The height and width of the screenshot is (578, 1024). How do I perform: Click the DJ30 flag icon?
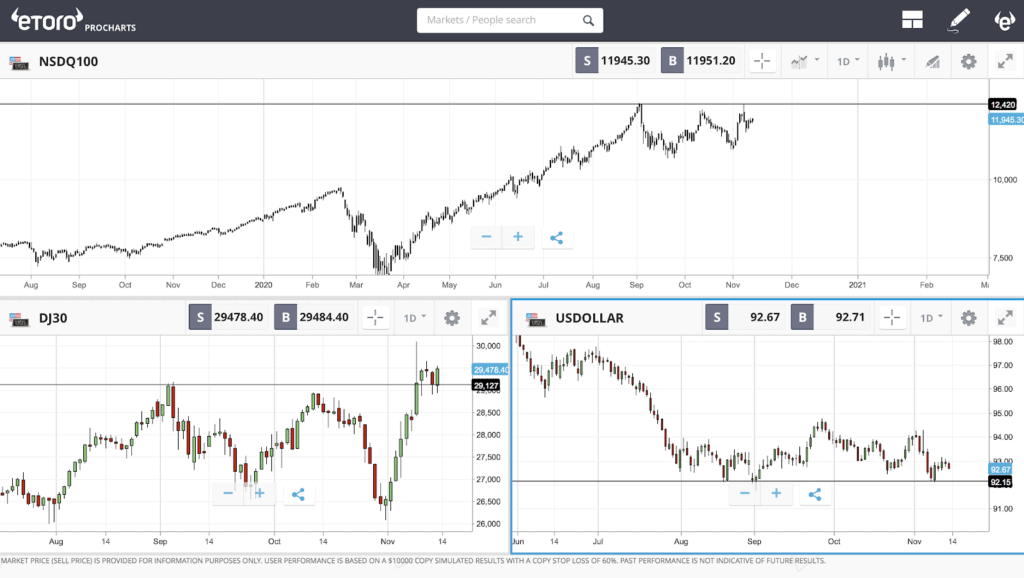[19, 319]
